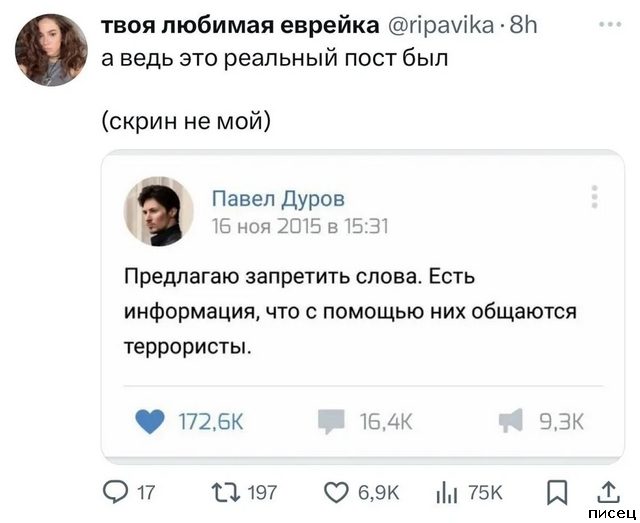
Task: Bookmark the tweet
Action: [561, 491]
